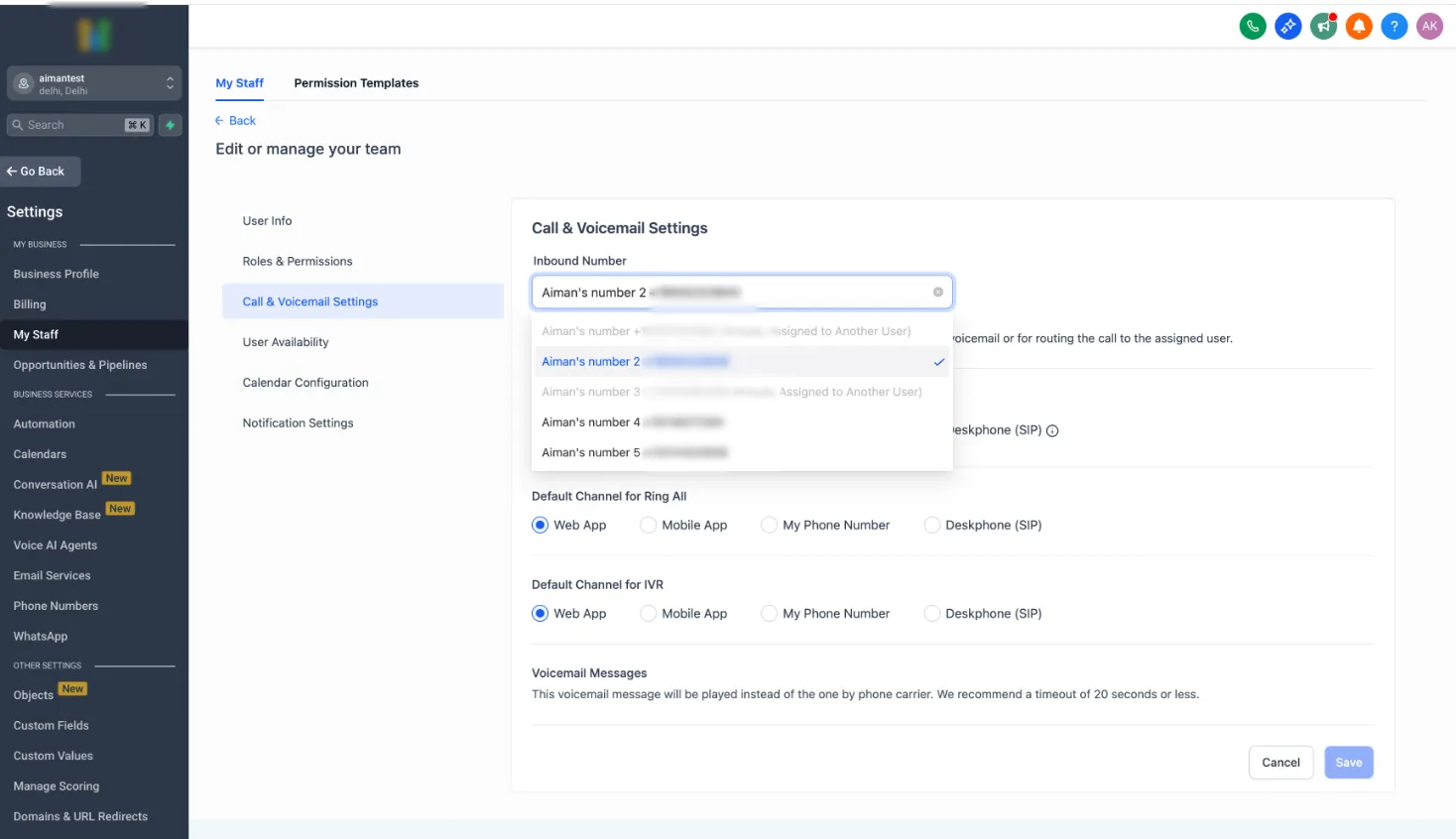Image resolution: width=1456 pixels, height=839 pixels.
Task: Open Call & Voicemail Settings section
Action: point(363,301)
